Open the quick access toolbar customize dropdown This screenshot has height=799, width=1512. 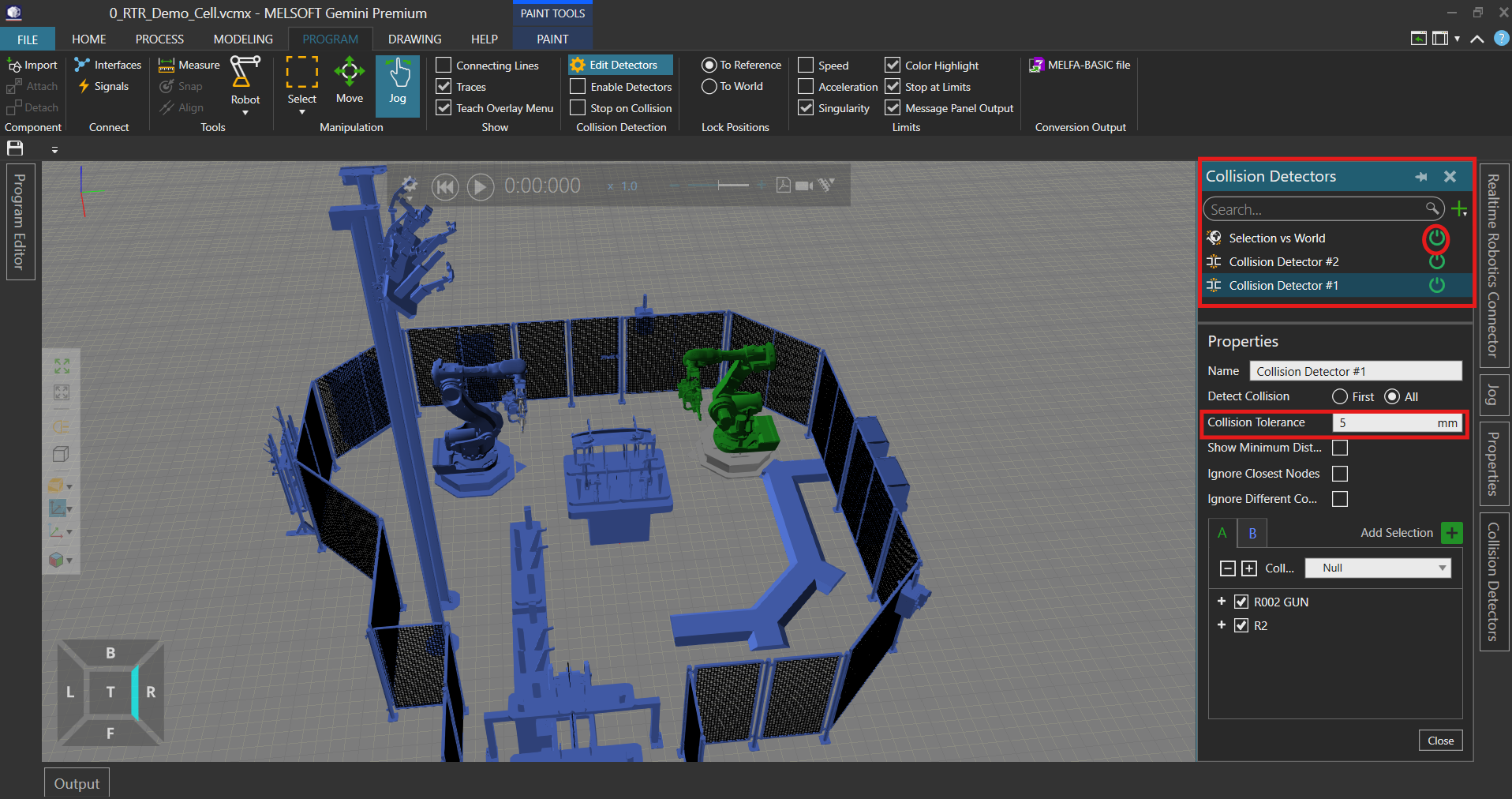pyautogui.click(x=54, y=149)
